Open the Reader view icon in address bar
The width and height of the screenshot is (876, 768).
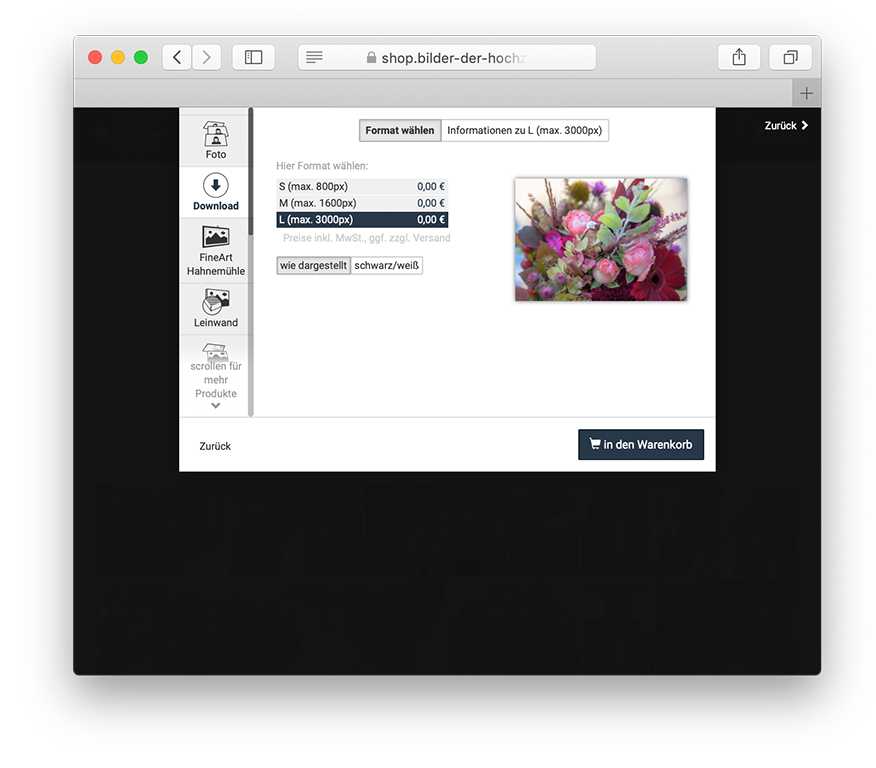tap(314, 57)
